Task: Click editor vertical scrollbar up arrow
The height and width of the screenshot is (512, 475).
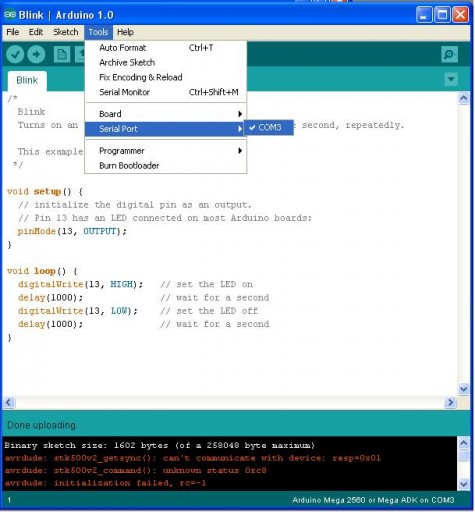Action: click(x=464, y=98)
